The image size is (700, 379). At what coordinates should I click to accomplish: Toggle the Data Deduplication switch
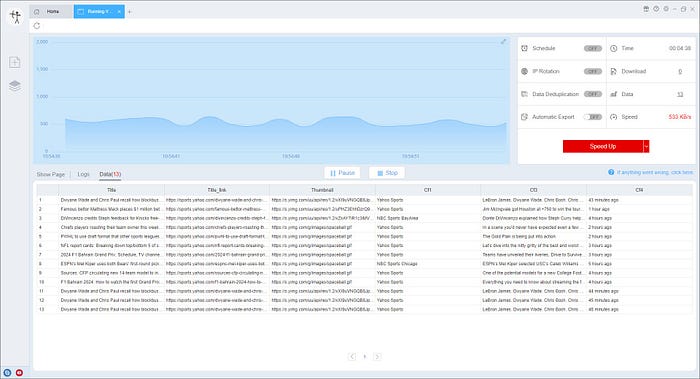click(593, 94)
